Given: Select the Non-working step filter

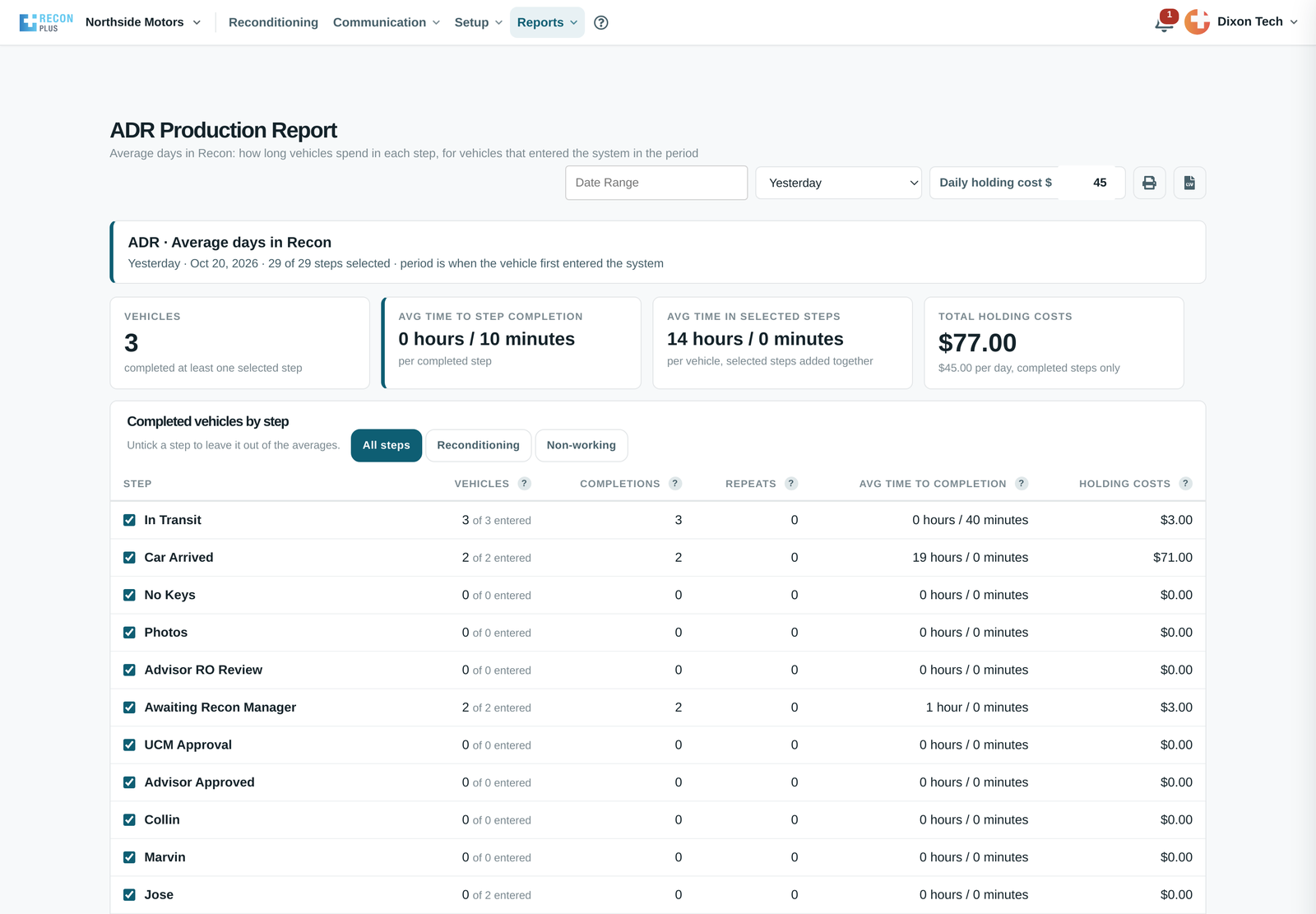Looking at the screenshot, I should [582, 445].
